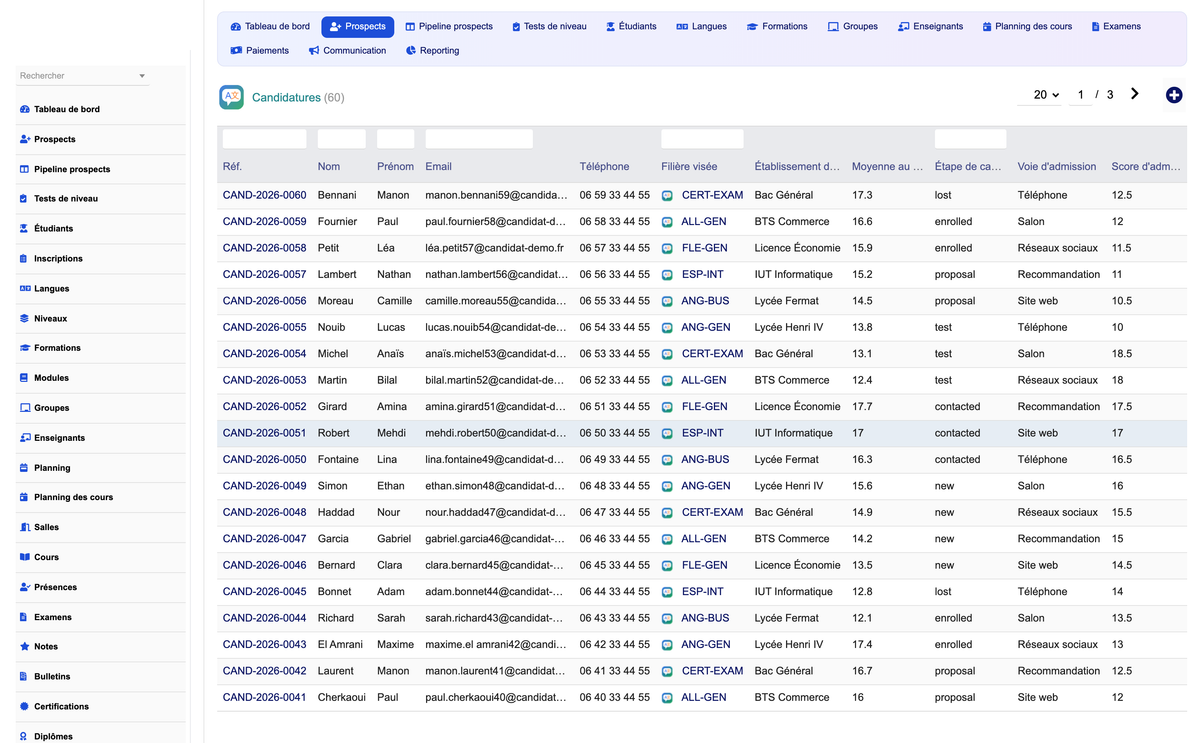This screenshot has height=743, width=1200.
Task: Switch to Paiements top tab
Action: point(260,51)
